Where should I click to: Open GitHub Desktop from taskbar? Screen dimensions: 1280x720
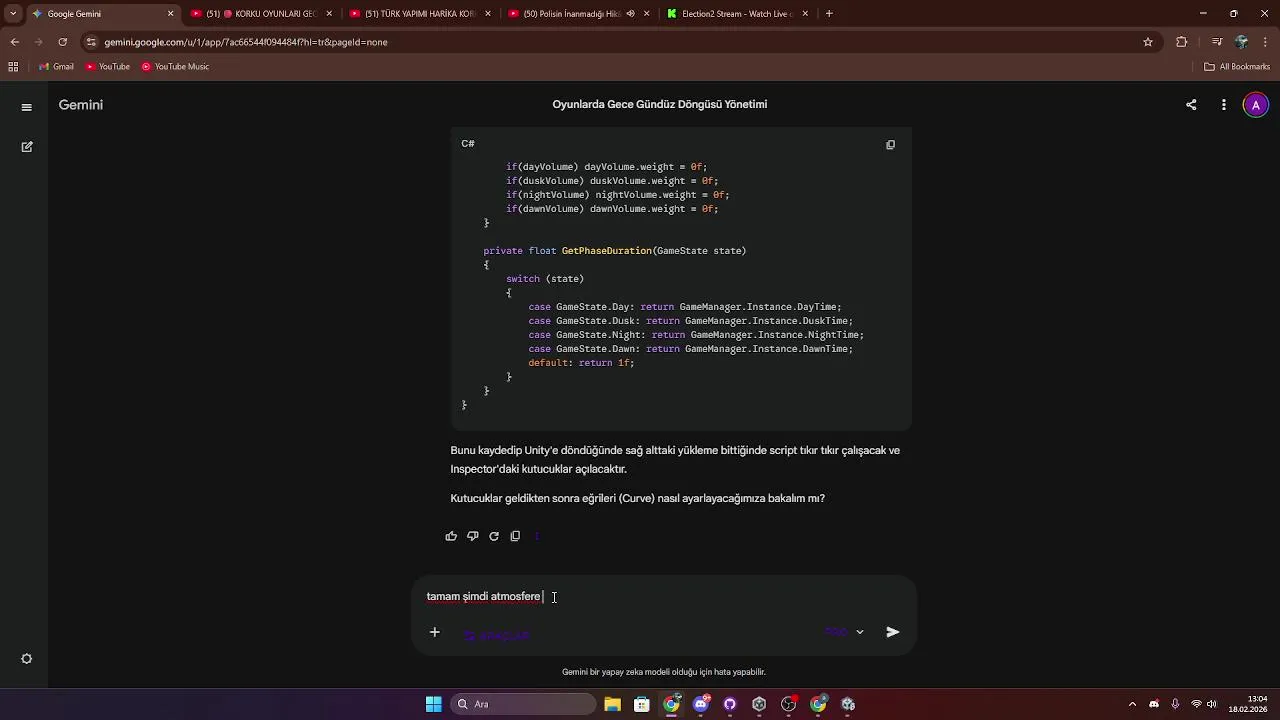(730, 704)
